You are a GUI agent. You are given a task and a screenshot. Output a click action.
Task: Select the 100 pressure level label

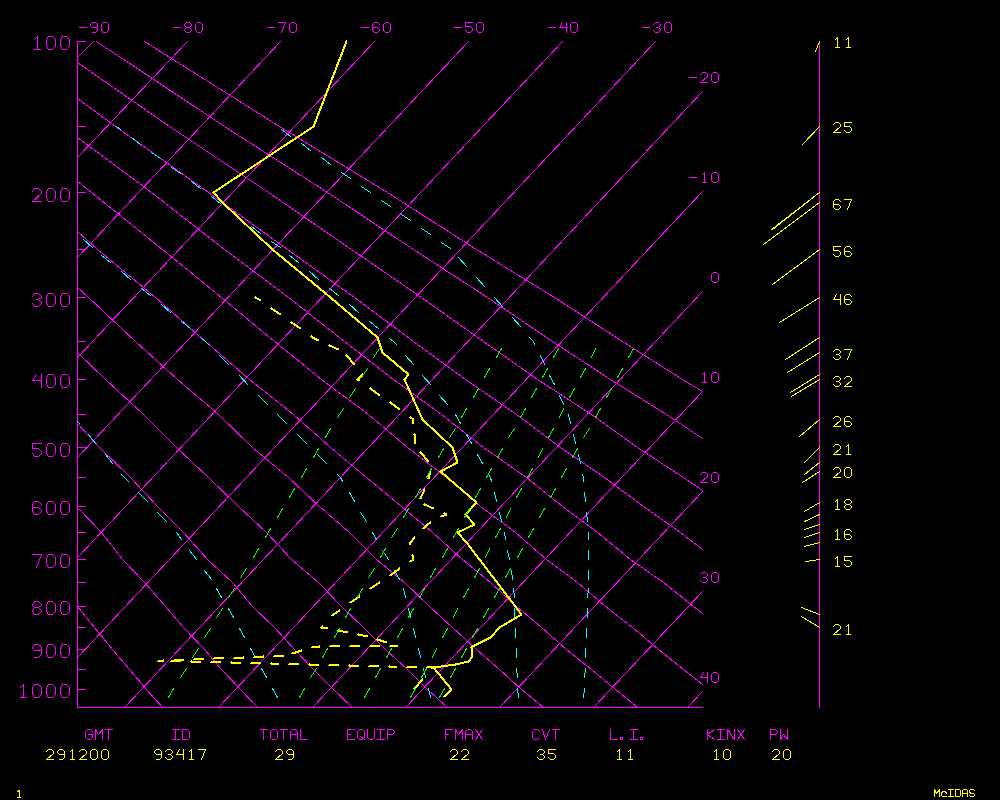(52, 44)
